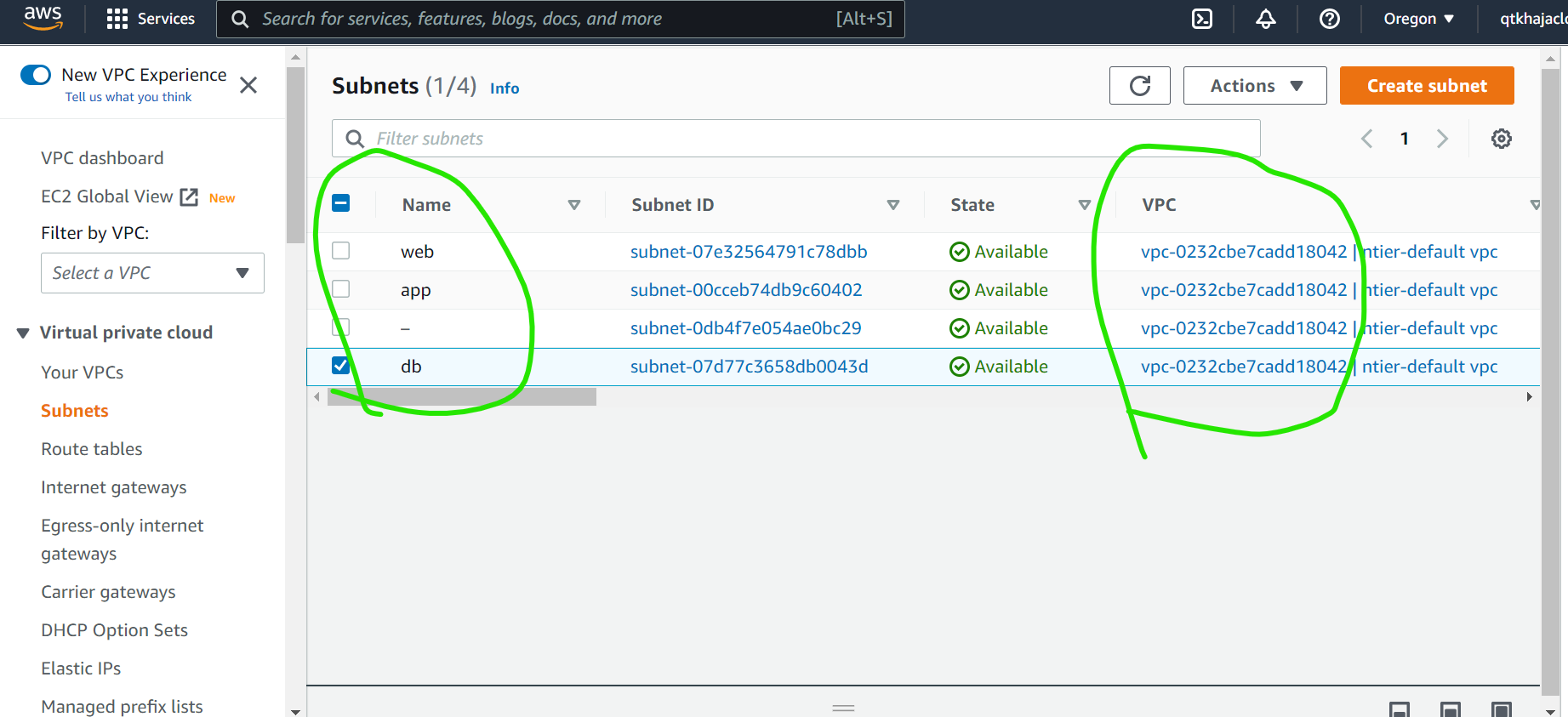Collapse the Virtual private cloud section
This screenshot has width=1568, height=717.
point(23,333)
